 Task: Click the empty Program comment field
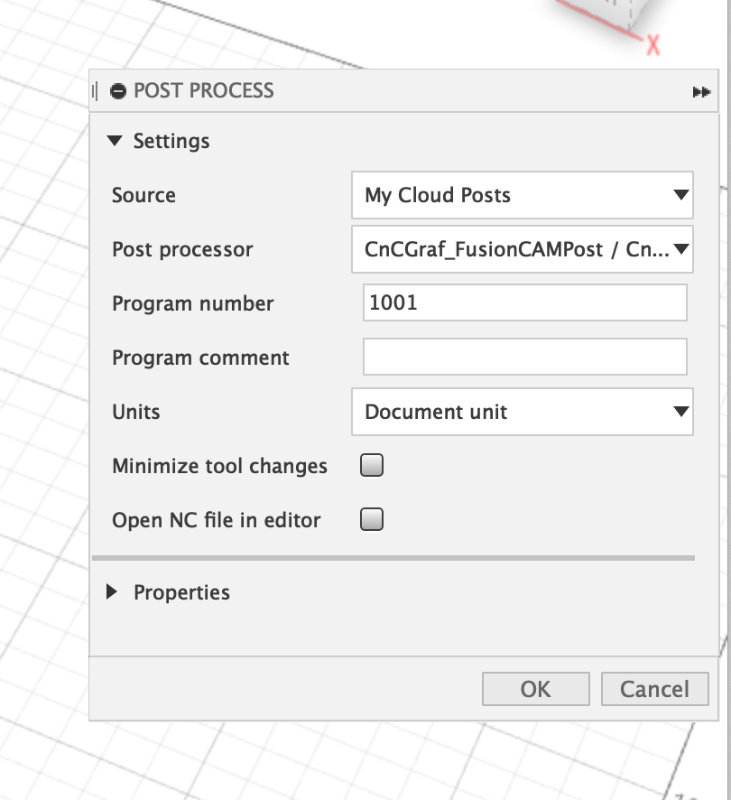(525, 357)
